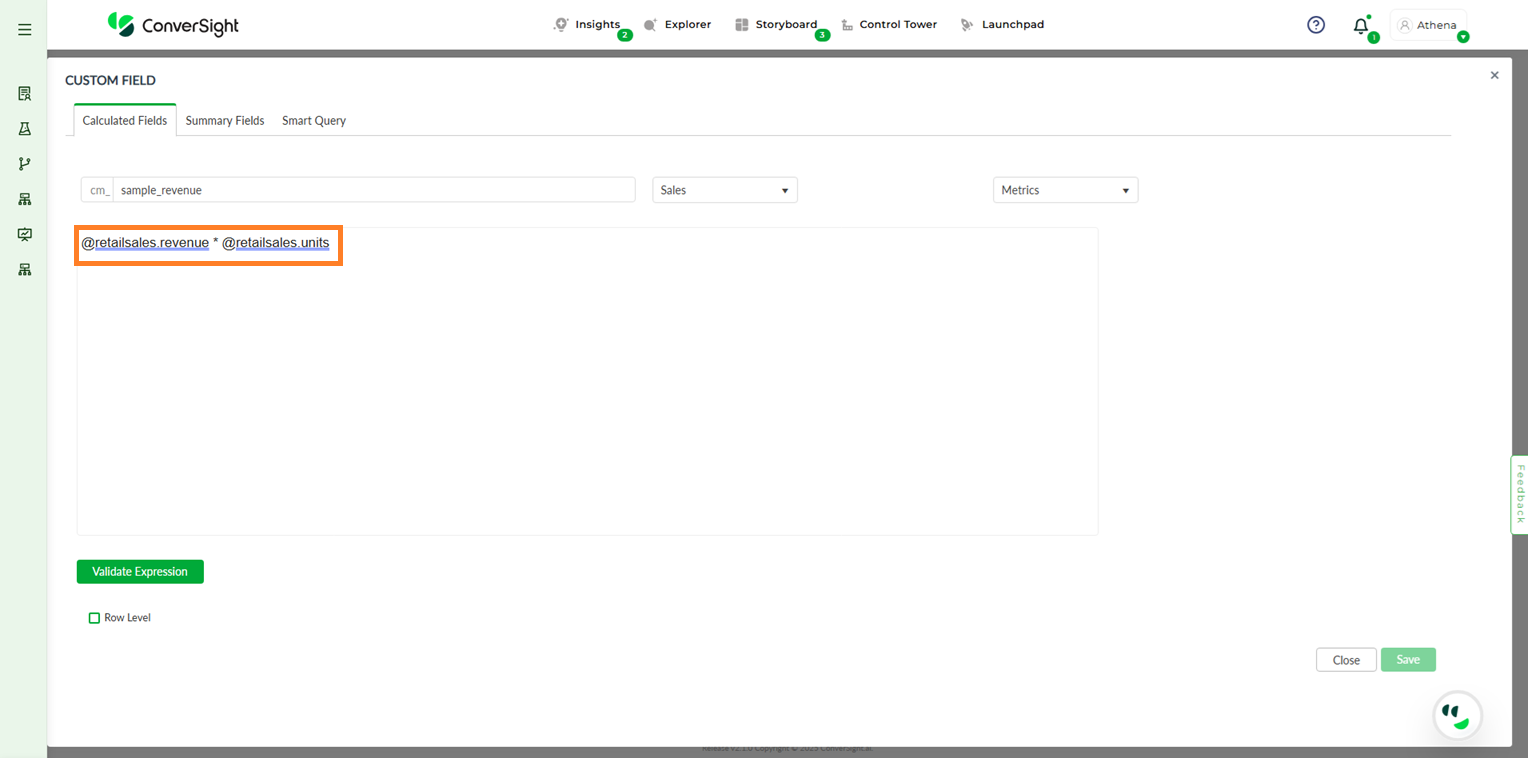The width and height of the screenshot is (1528, 758).
Task: Open the chat assistant bubble icon
Action: pyautogui.click(x=1457, y=715)
